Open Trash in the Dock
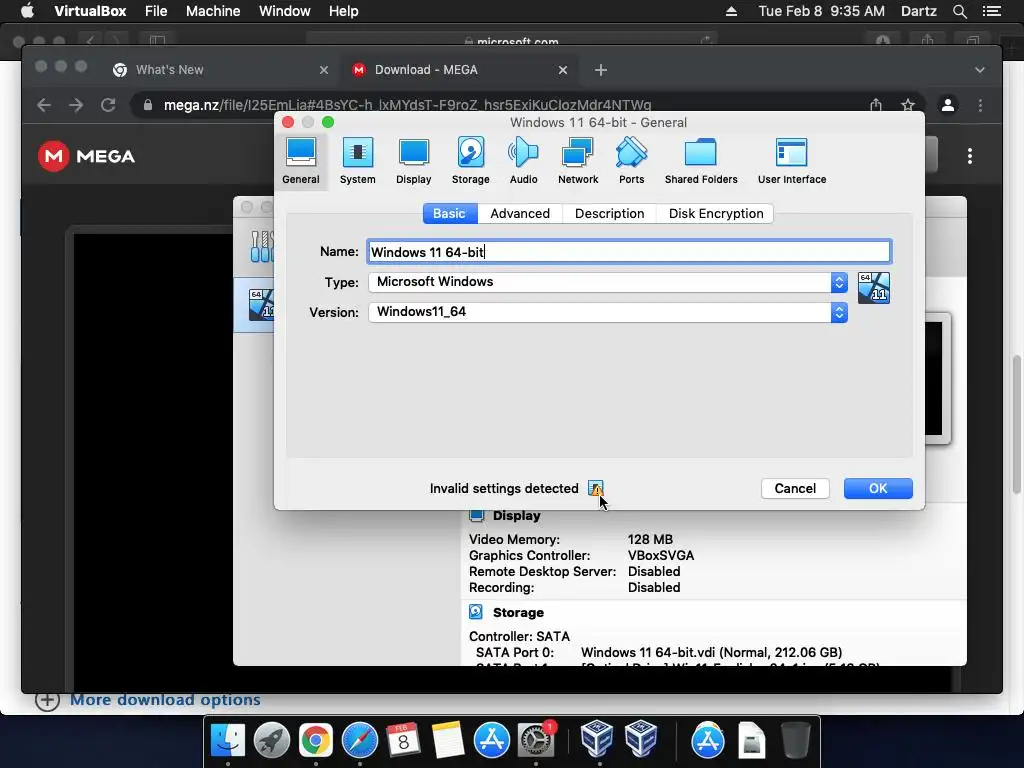Viewport: 1024px width, 768px height. (795, 740)
